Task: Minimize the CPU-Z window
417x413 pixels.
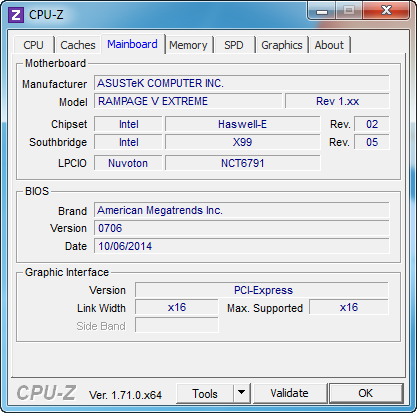Action: coord(322,11)
